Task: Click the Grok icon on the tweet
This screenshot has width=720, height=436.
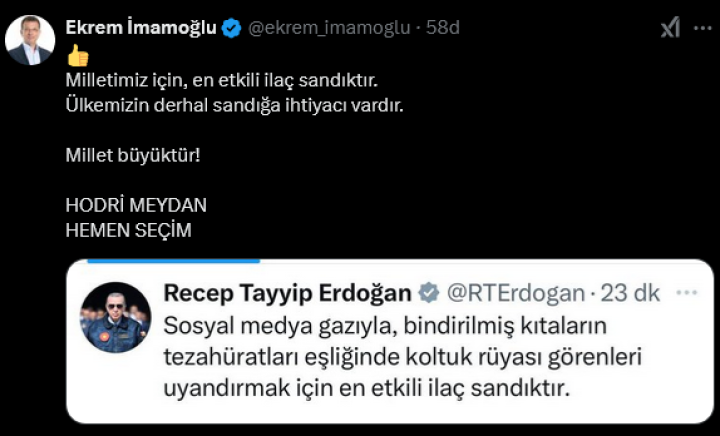Action: [x=670, y=28]
